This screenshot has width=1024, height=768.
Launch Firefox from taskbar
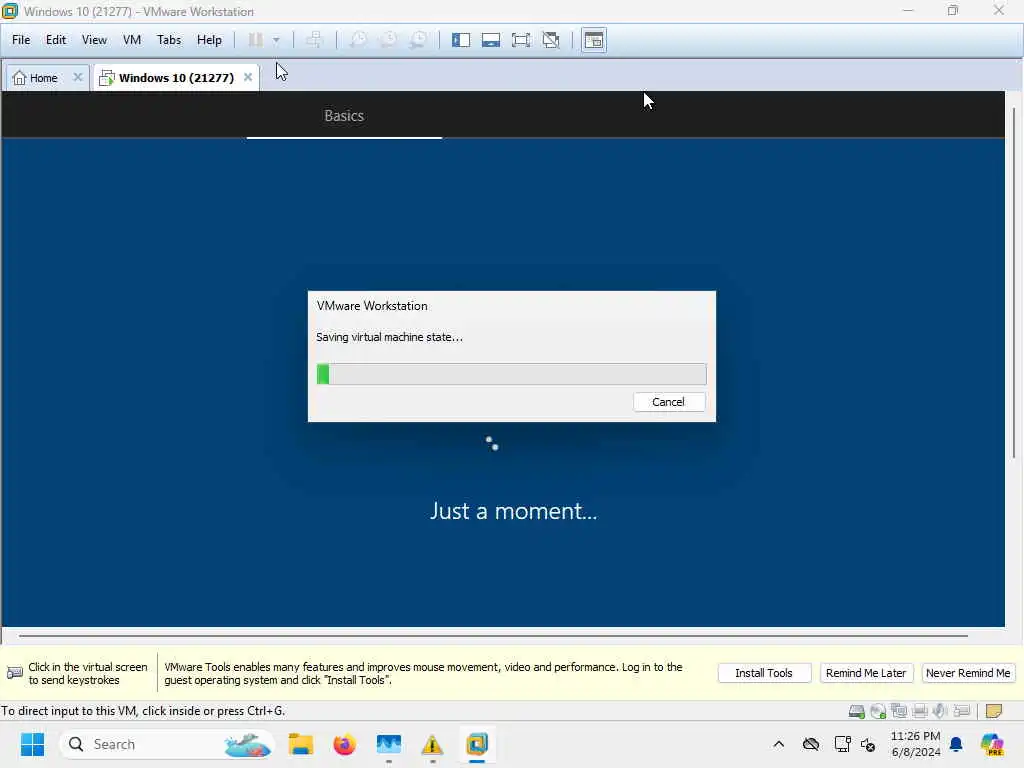click(345, 744)
